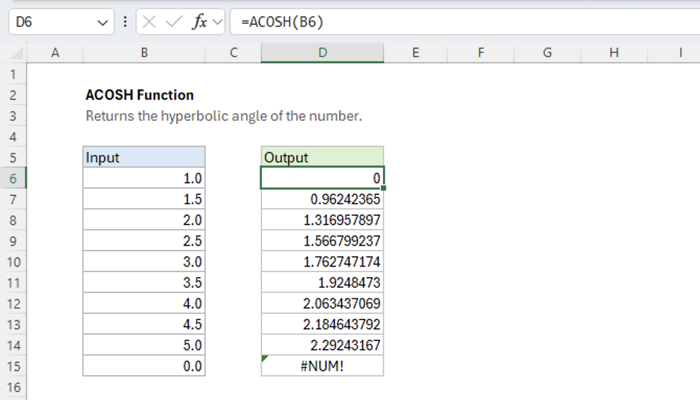
Task: Click the 'Output' header cell
Action: 322,157
